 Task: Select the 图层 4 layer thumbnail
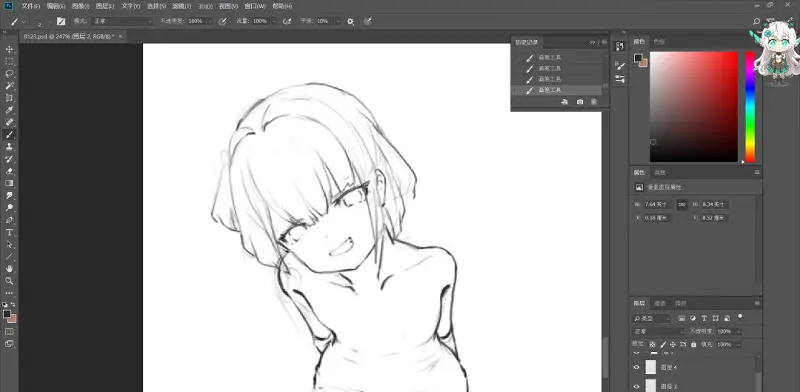click(x=651, y=367)
